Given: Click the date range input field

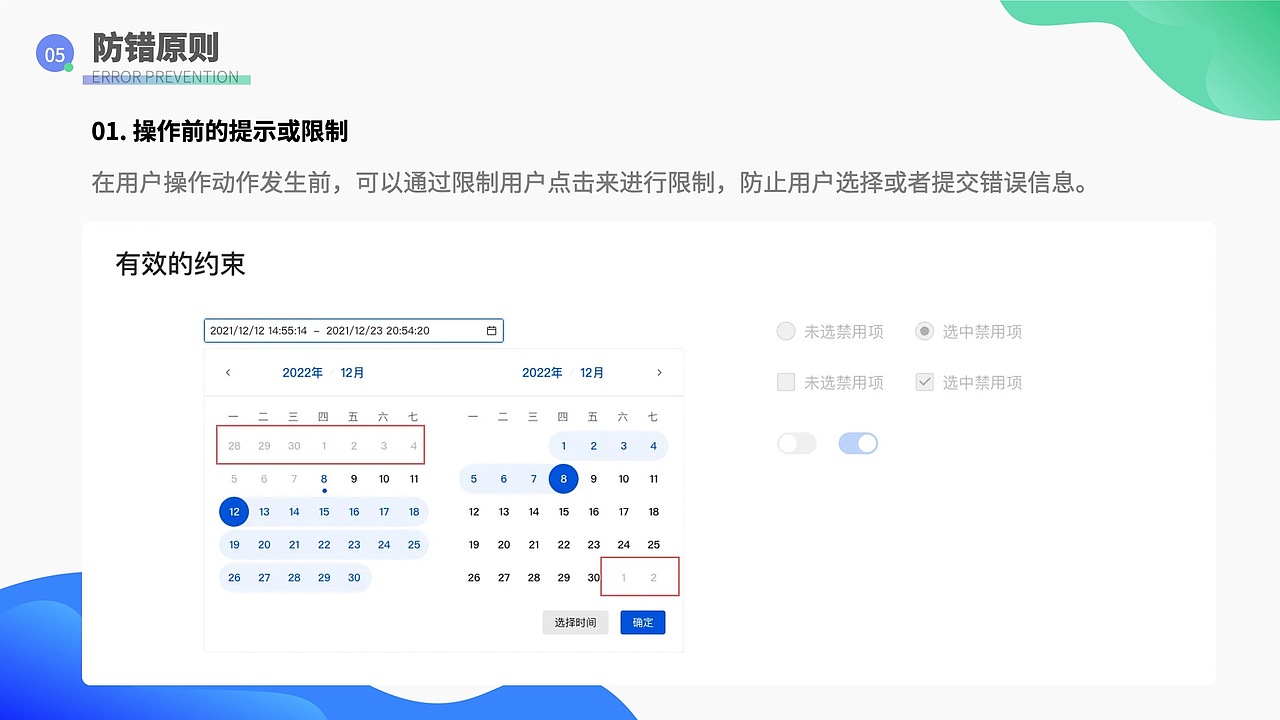Looking at the screenshot, I should (x=354, y=331).
